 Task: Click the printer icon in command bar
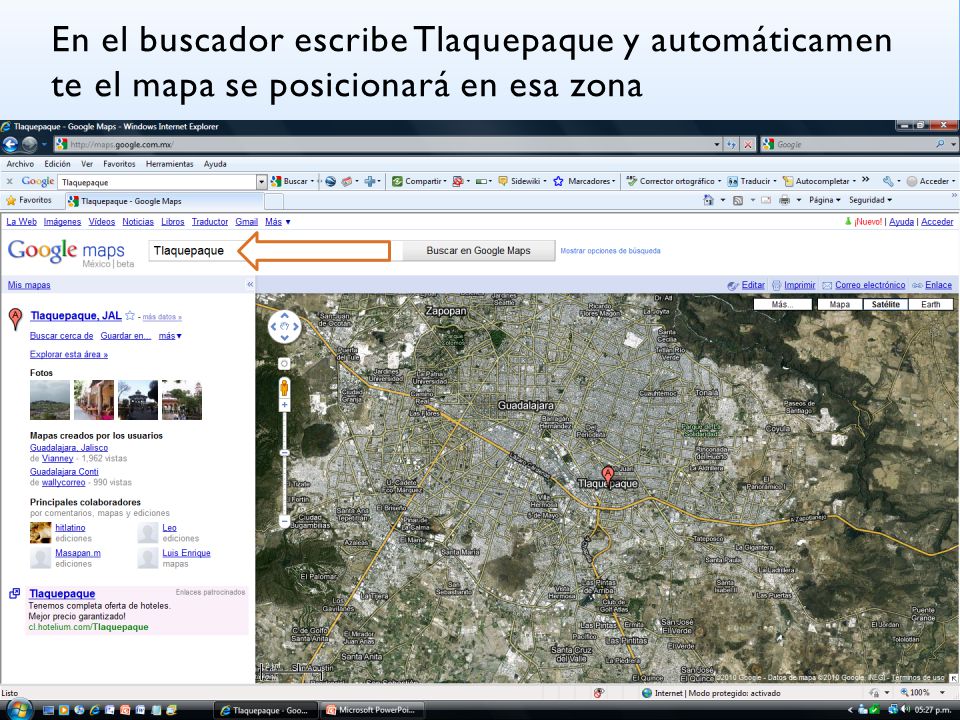point(784,200)
